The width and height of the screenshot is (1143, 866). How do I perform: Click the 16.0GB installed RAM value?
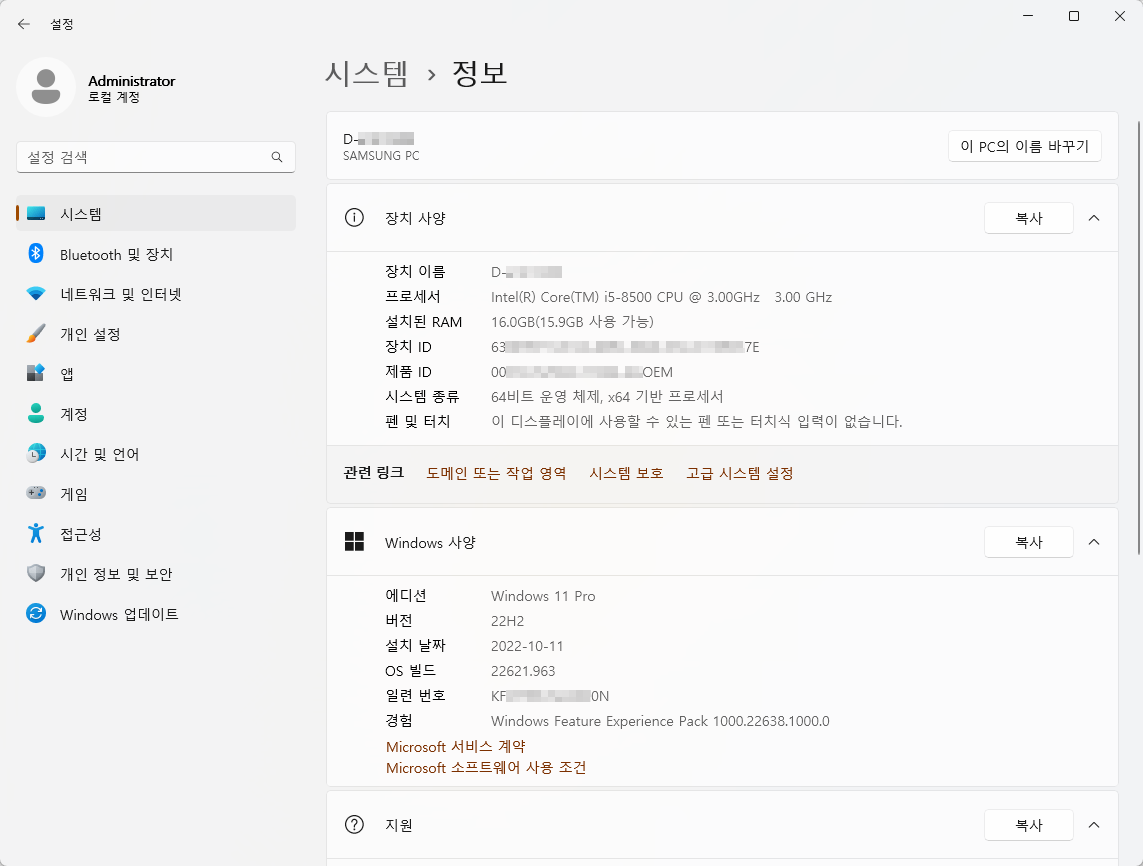click(x=572, y=321)
